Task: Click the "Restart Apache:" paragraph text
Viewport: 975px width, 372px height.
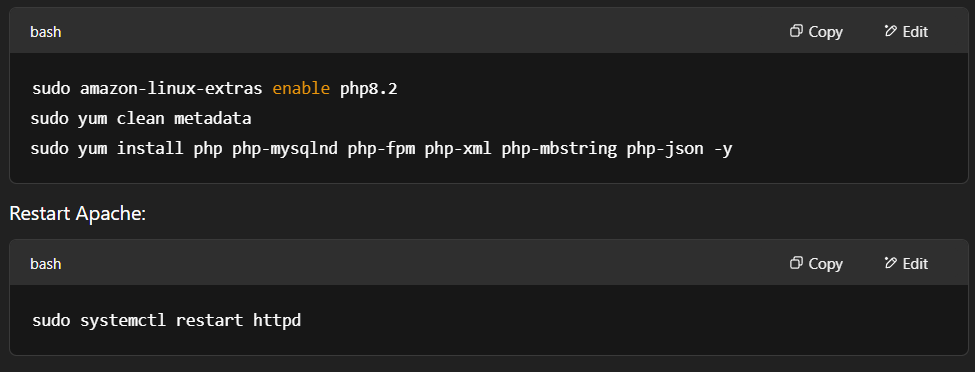Action: point(78,213)
